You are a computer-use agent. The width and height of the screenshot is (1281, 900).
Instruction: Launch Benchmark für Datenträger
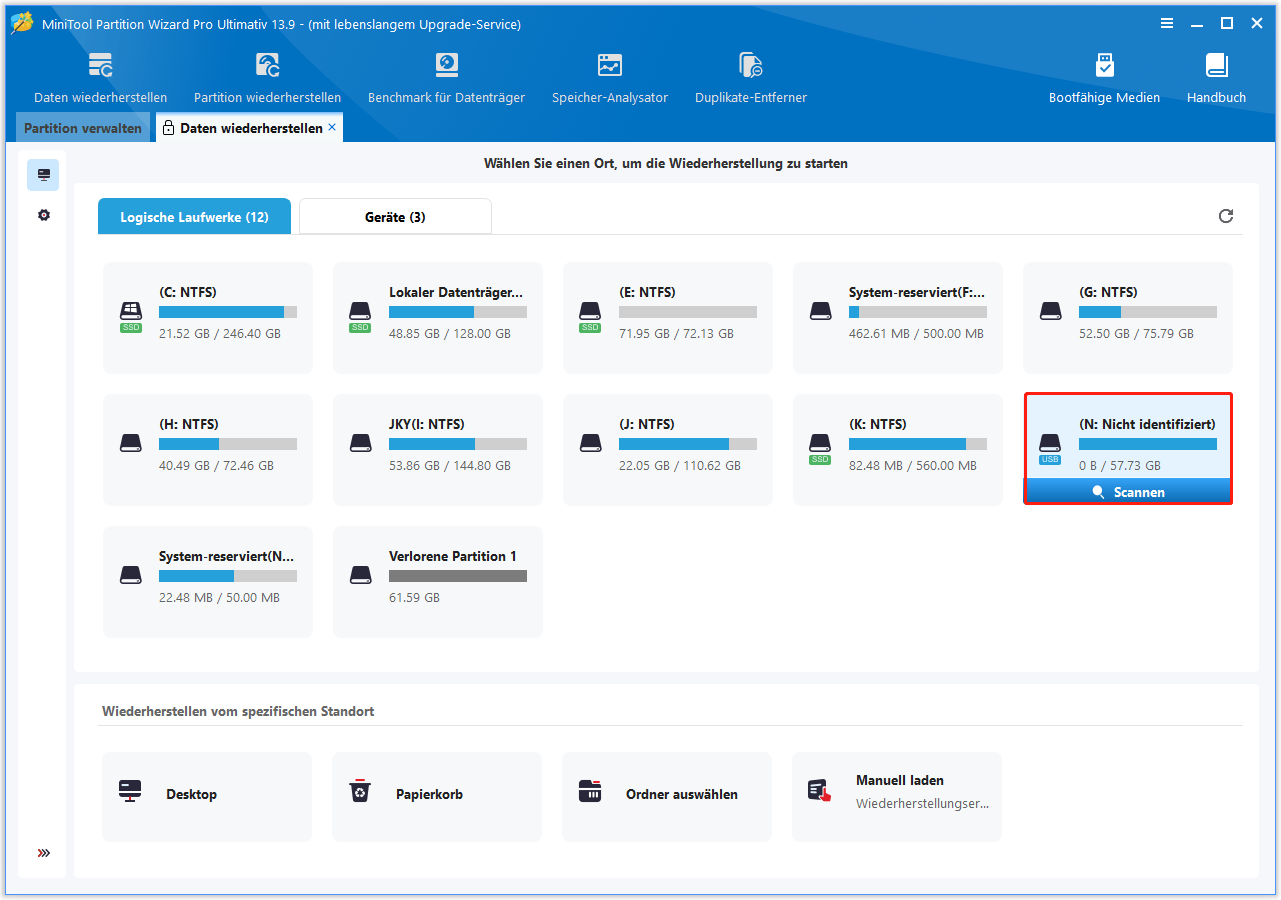tap(446, 77)
